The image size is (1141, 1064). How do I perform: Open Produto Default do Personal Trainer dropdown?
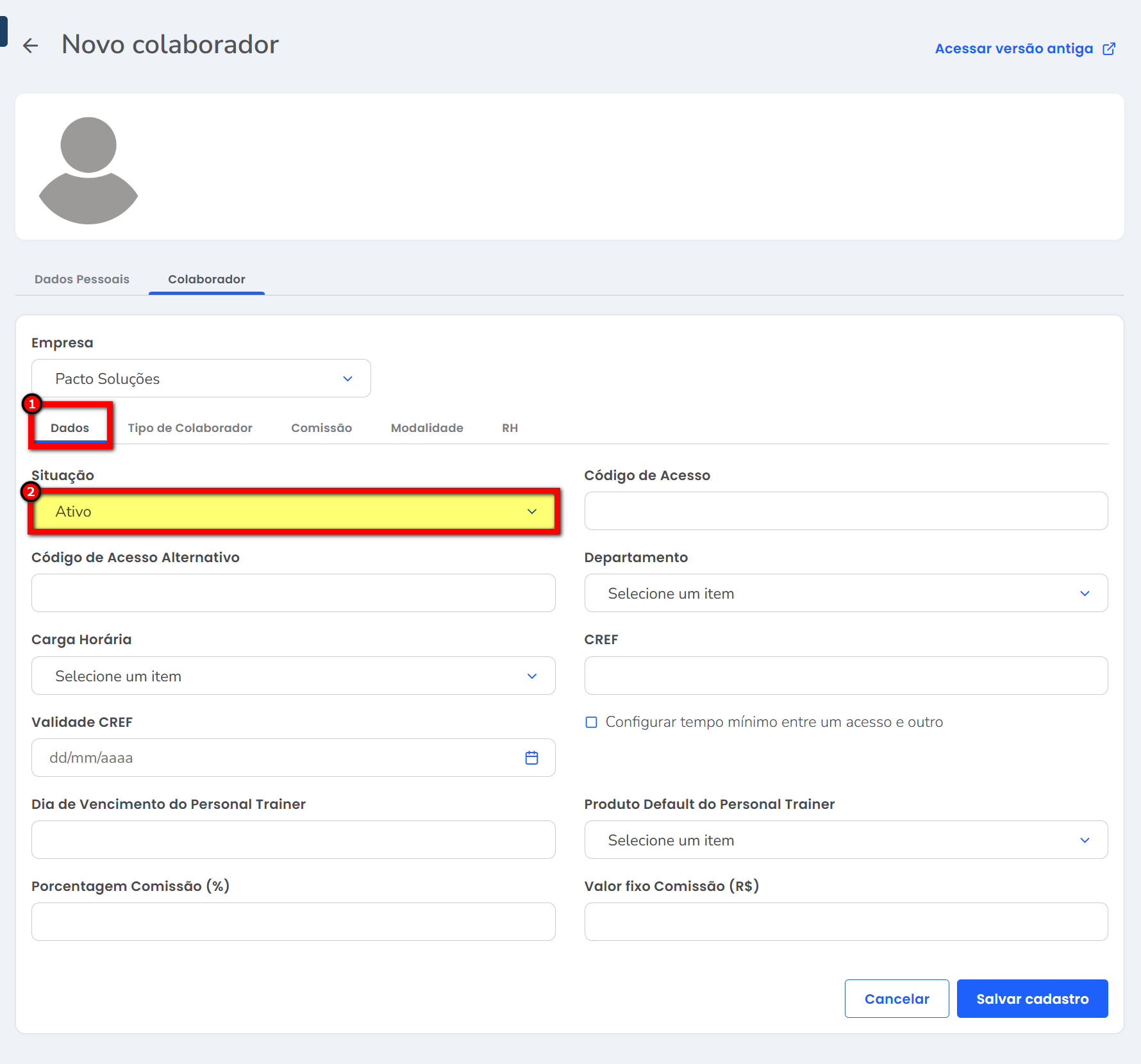click(x=845, y=840)
